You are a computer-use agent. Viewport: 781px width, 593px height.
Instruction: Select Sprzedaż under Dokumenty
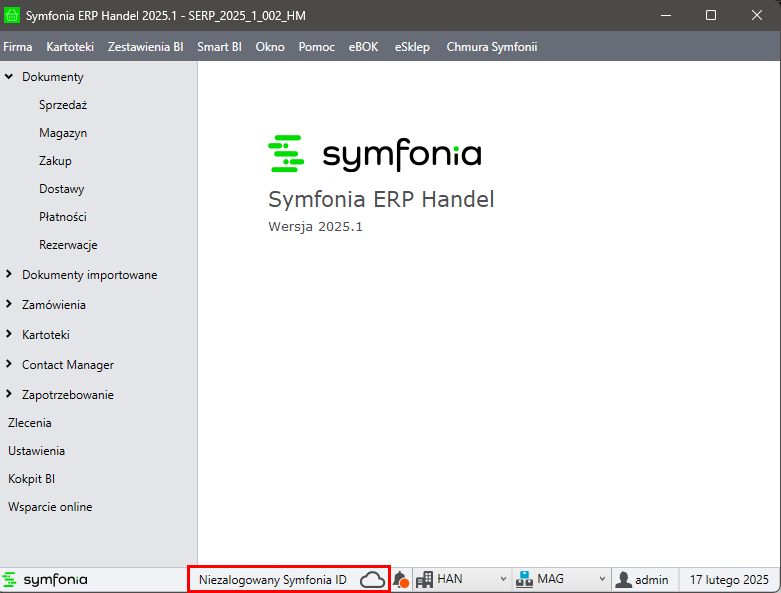pos(63,105)
